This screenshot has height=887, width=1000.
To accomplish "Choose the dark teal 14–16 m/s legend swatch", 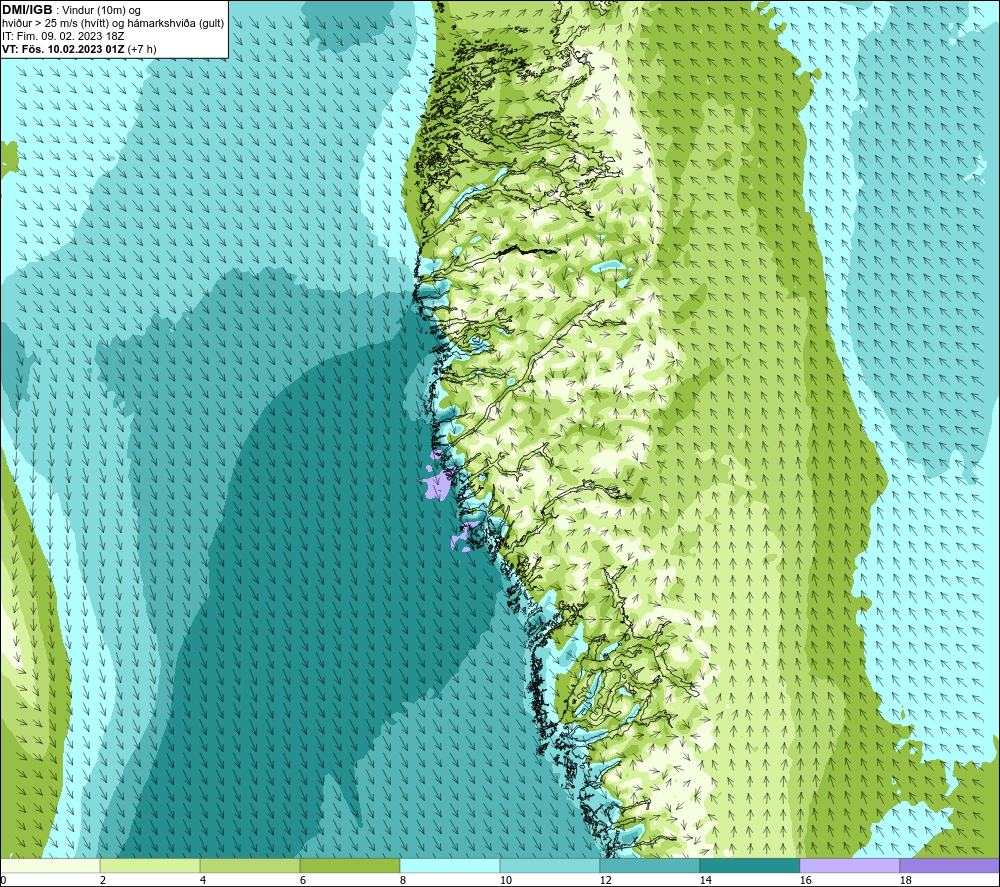I will [x=749, y=866].
